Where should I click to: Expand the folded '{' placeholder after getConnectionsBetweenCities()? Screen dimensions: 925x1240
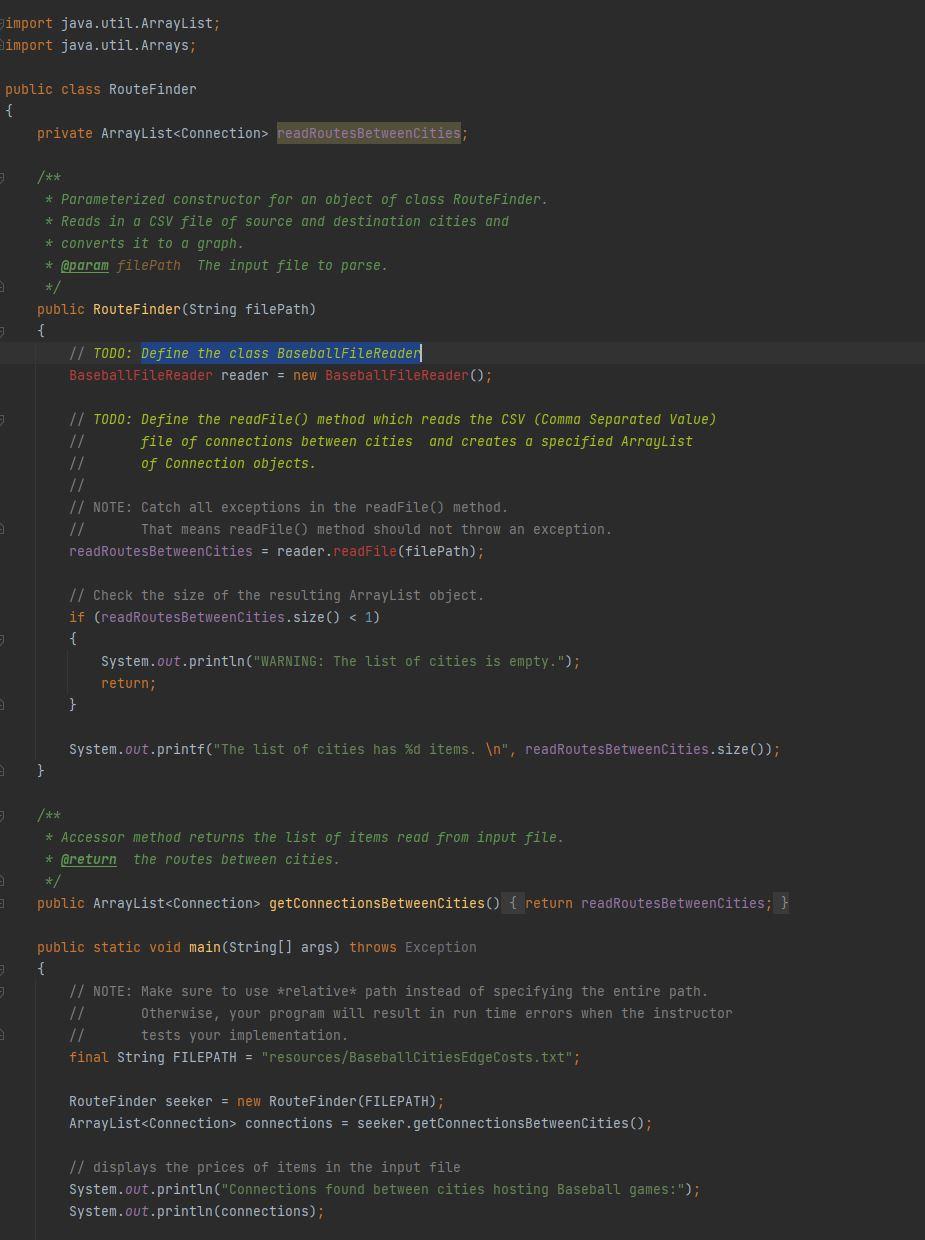(511, 903)
